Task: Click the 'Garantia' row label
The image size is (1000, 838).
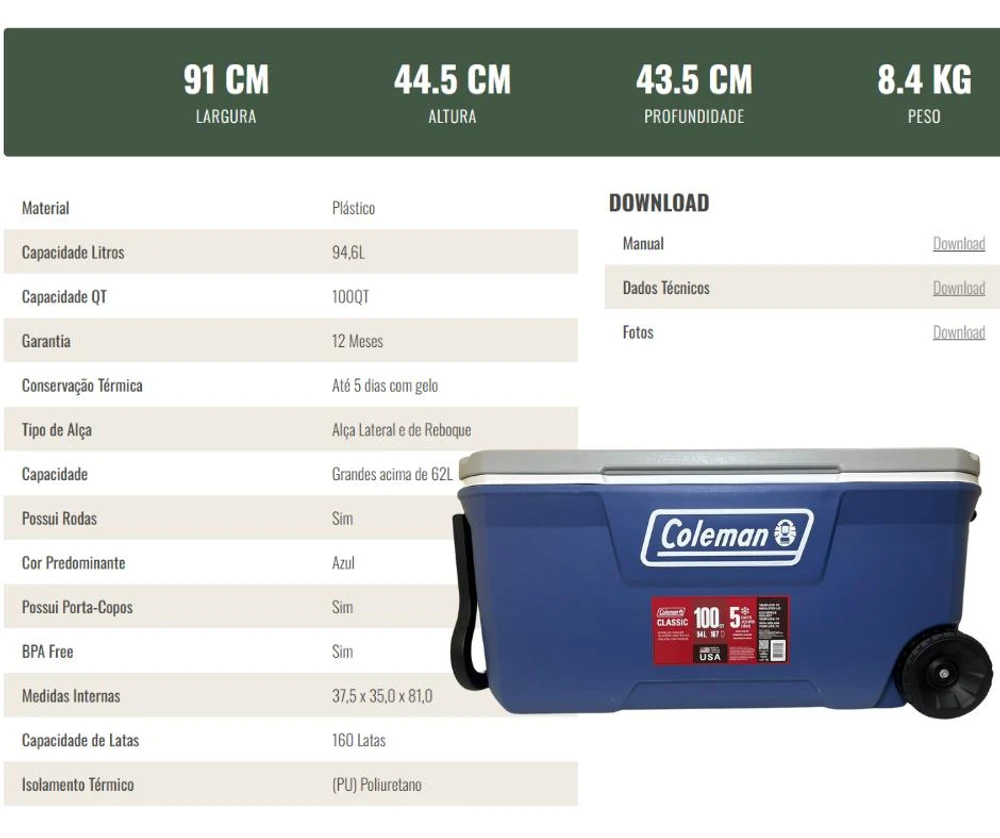Action: [x=46, y=341]
